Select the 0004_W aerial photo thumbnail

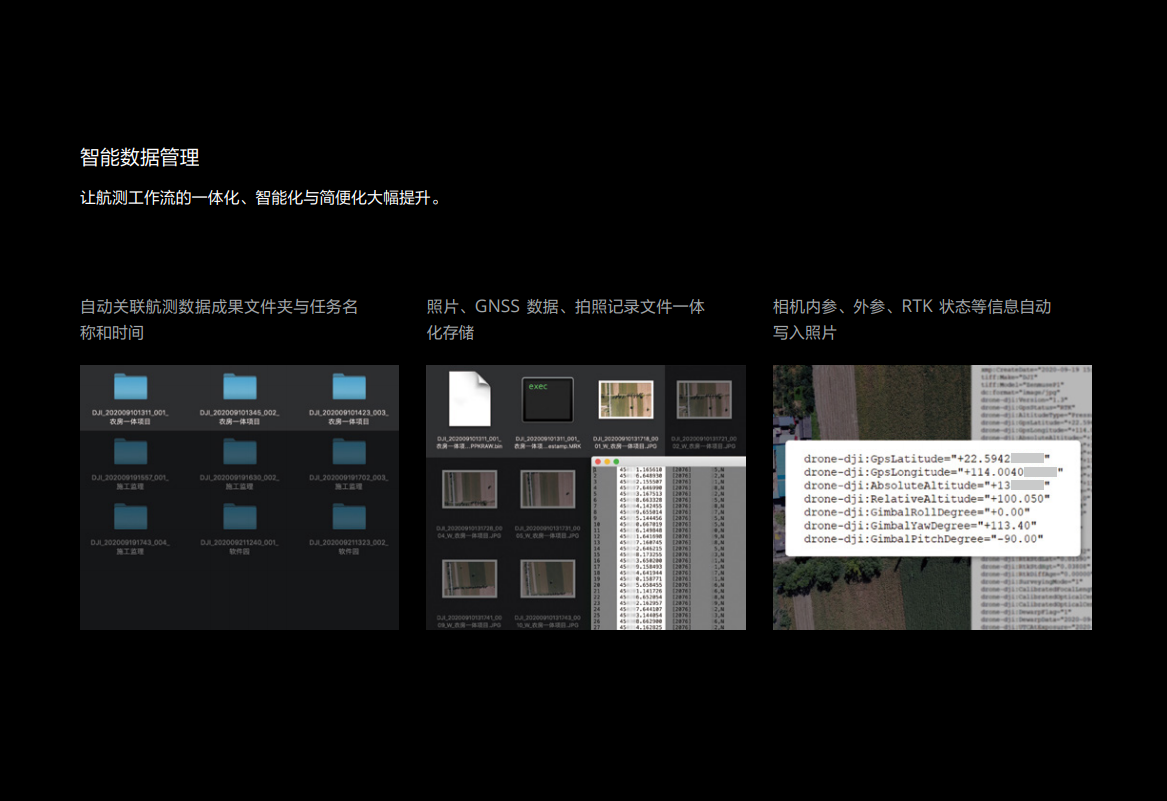470,489
